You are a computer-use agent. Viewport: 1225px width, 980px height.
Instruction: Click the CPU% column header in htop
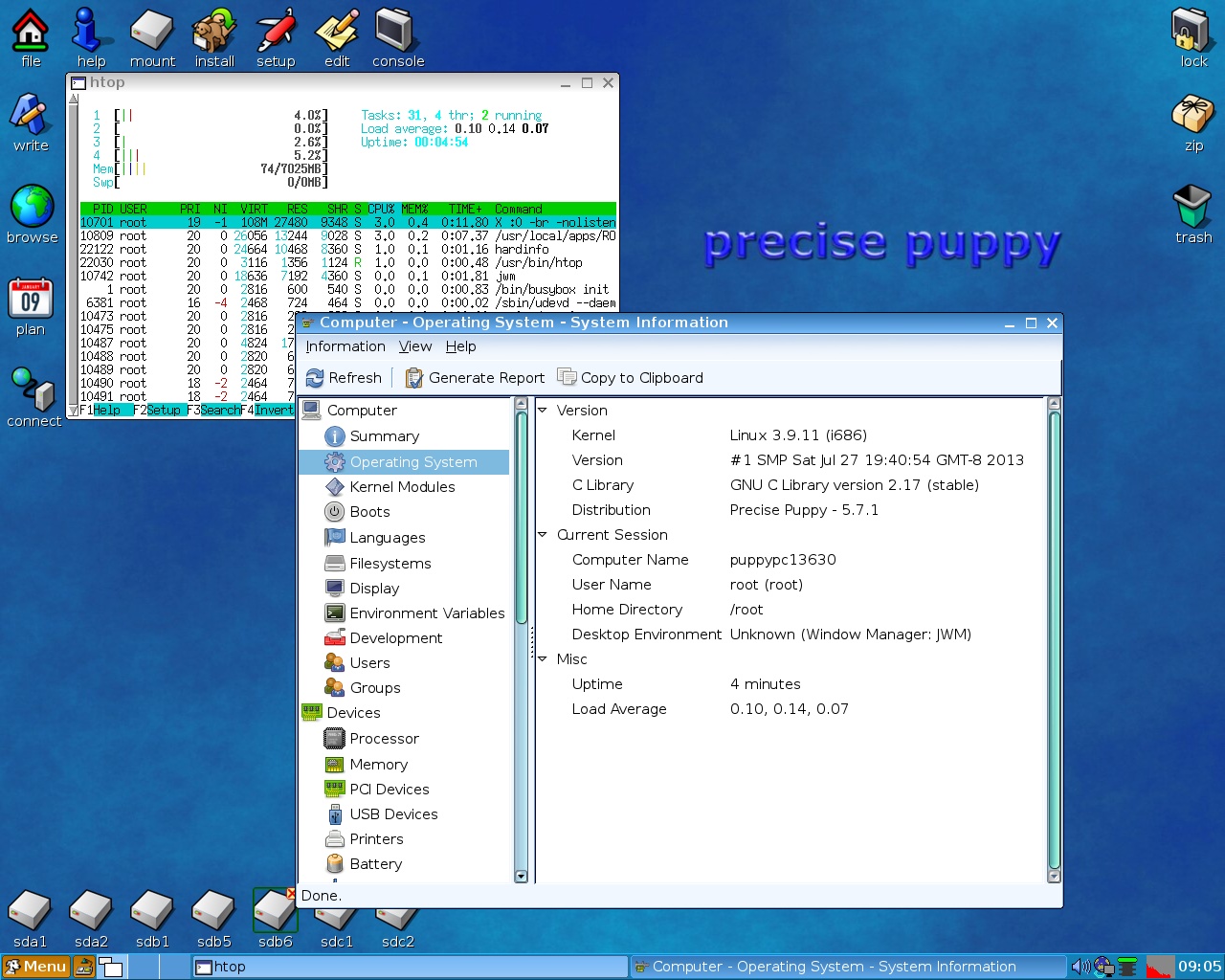381,209
